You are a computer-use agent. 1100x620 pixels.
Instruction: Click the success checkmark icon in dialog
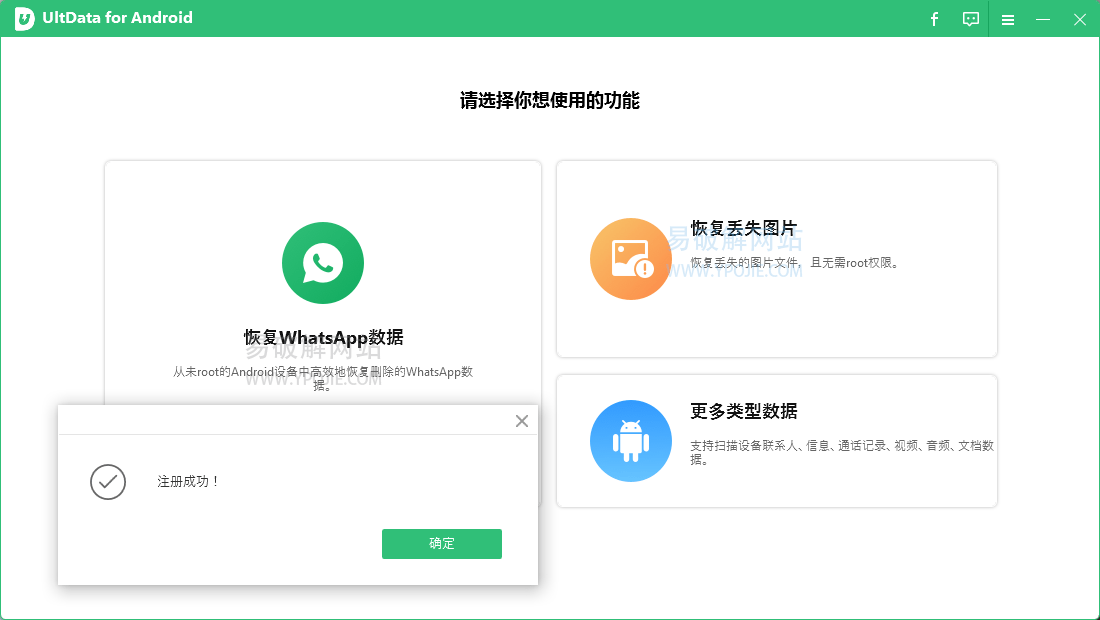click(x=108, y=482)
